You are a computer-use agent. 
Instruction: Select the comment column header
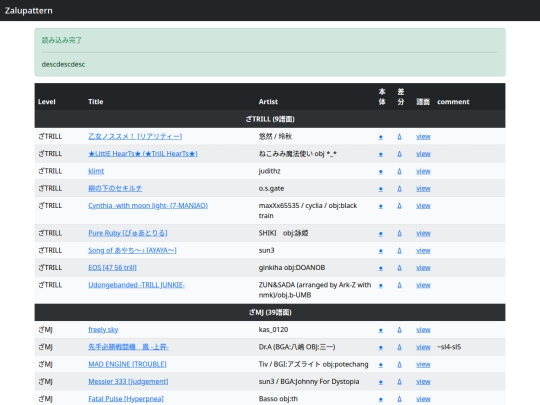453,102
